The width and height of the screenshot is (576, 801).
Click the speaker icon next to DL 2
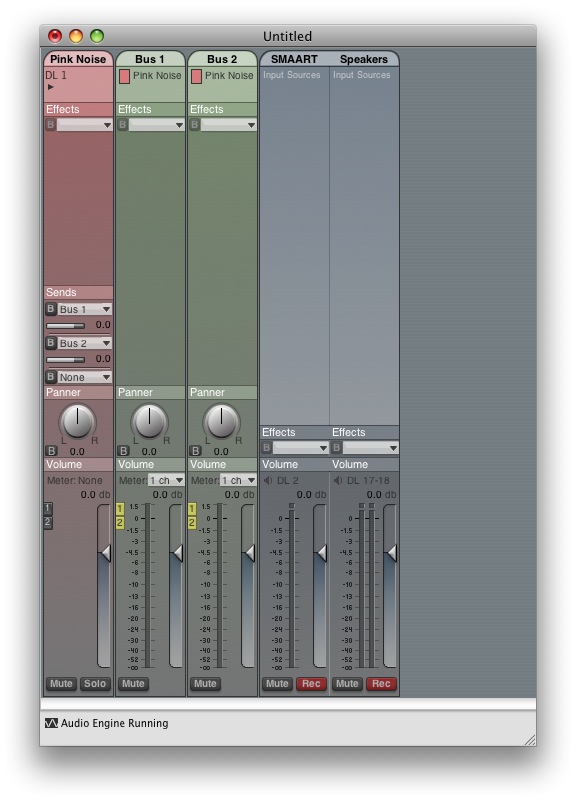pyautogui.click(x=268, y=480)
